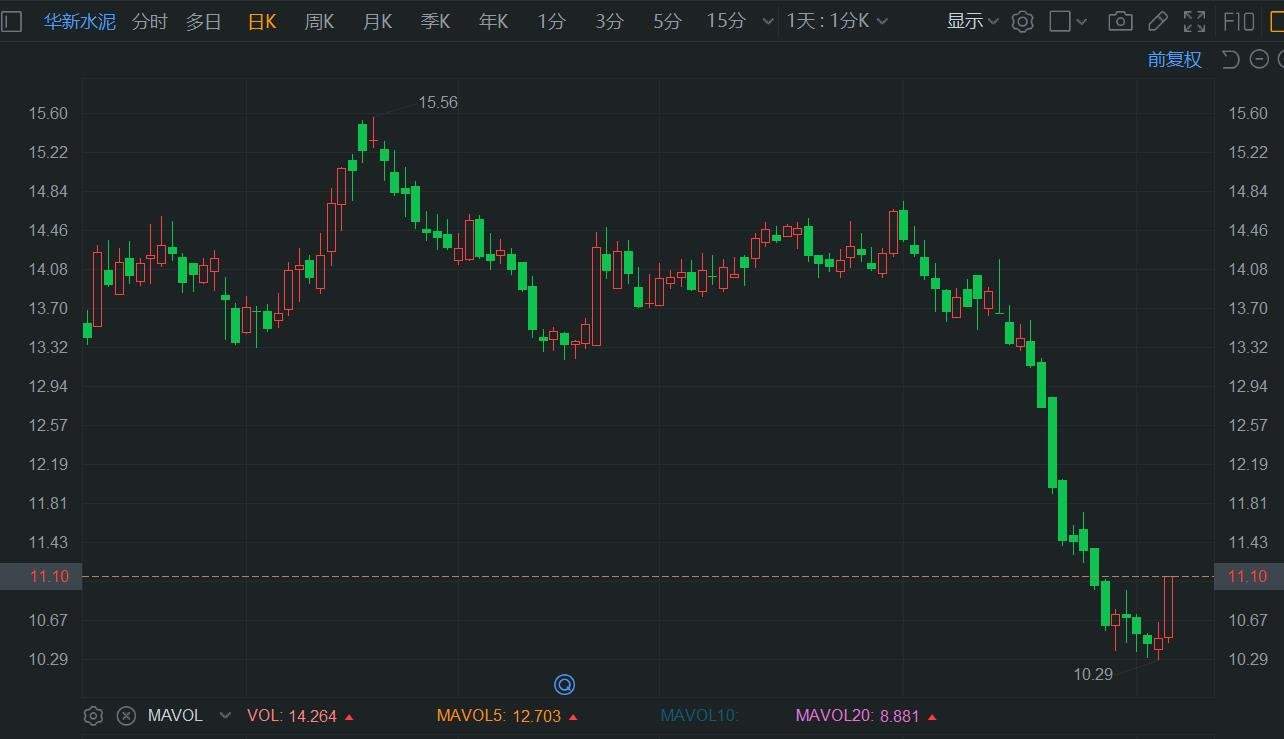Click the right 11.10 current price tag
The height and width of the screenshot is (739, 1284).
[x=1249, y=576]
